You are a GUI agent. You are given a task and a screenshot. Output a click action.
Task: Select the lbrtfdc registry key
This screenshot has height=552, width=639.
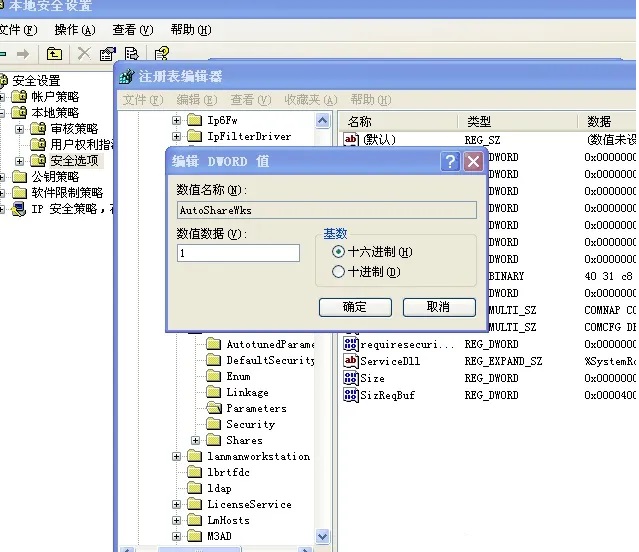(228, 472)
